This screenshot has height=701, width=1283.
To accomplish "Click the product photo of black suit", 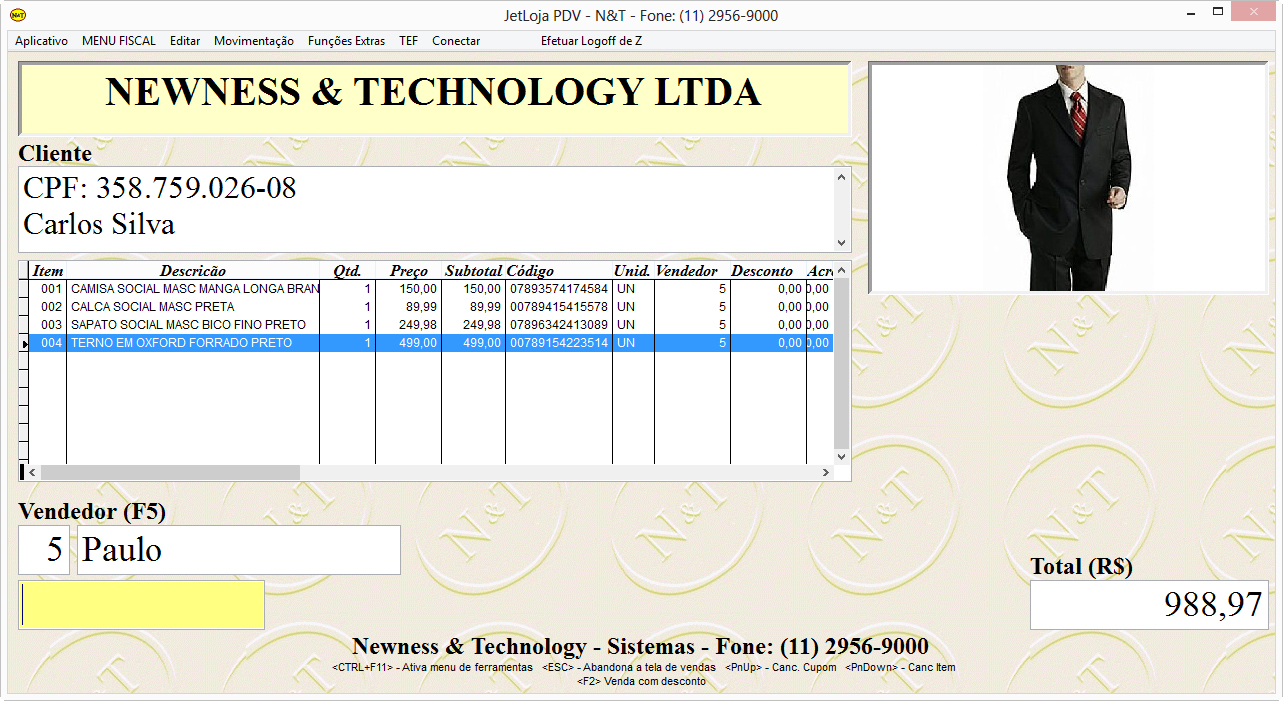I will (x=1068, y=178).
